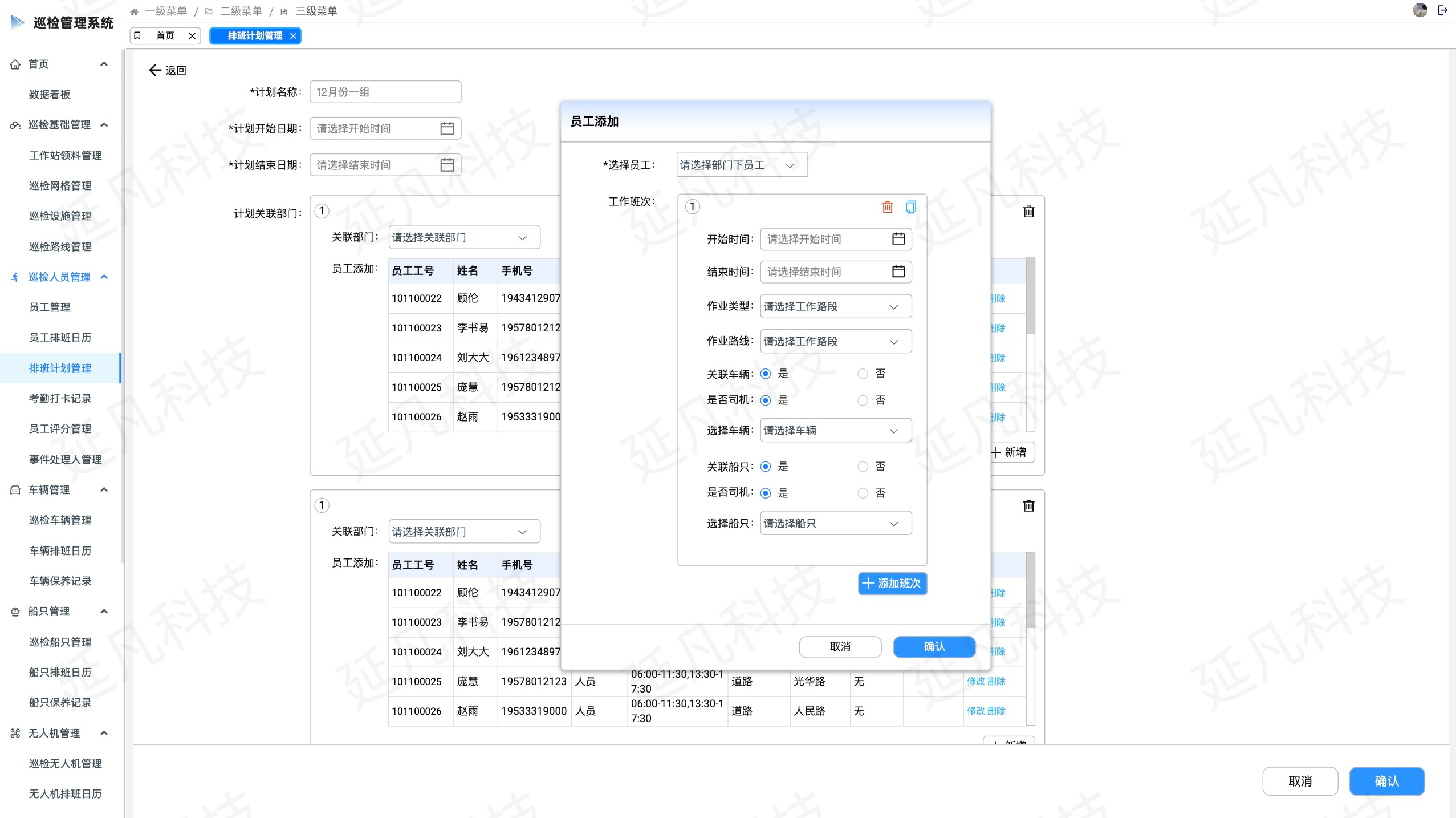The image size is (1456, 818).
Task: Click the 计划名称 input field
Action: pos(385,92)
